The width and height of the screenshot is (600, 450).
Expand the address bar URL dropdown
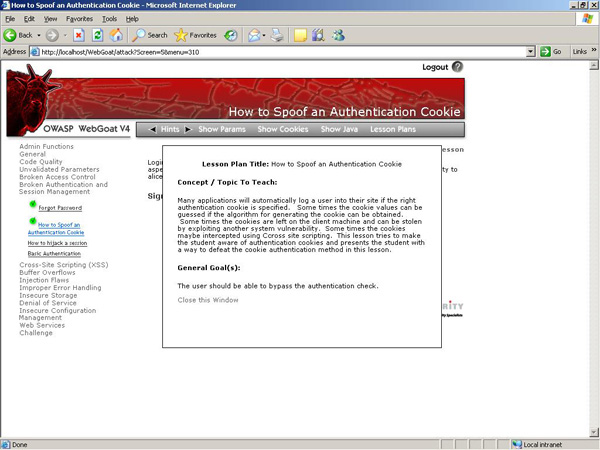[x=530, y=52]
